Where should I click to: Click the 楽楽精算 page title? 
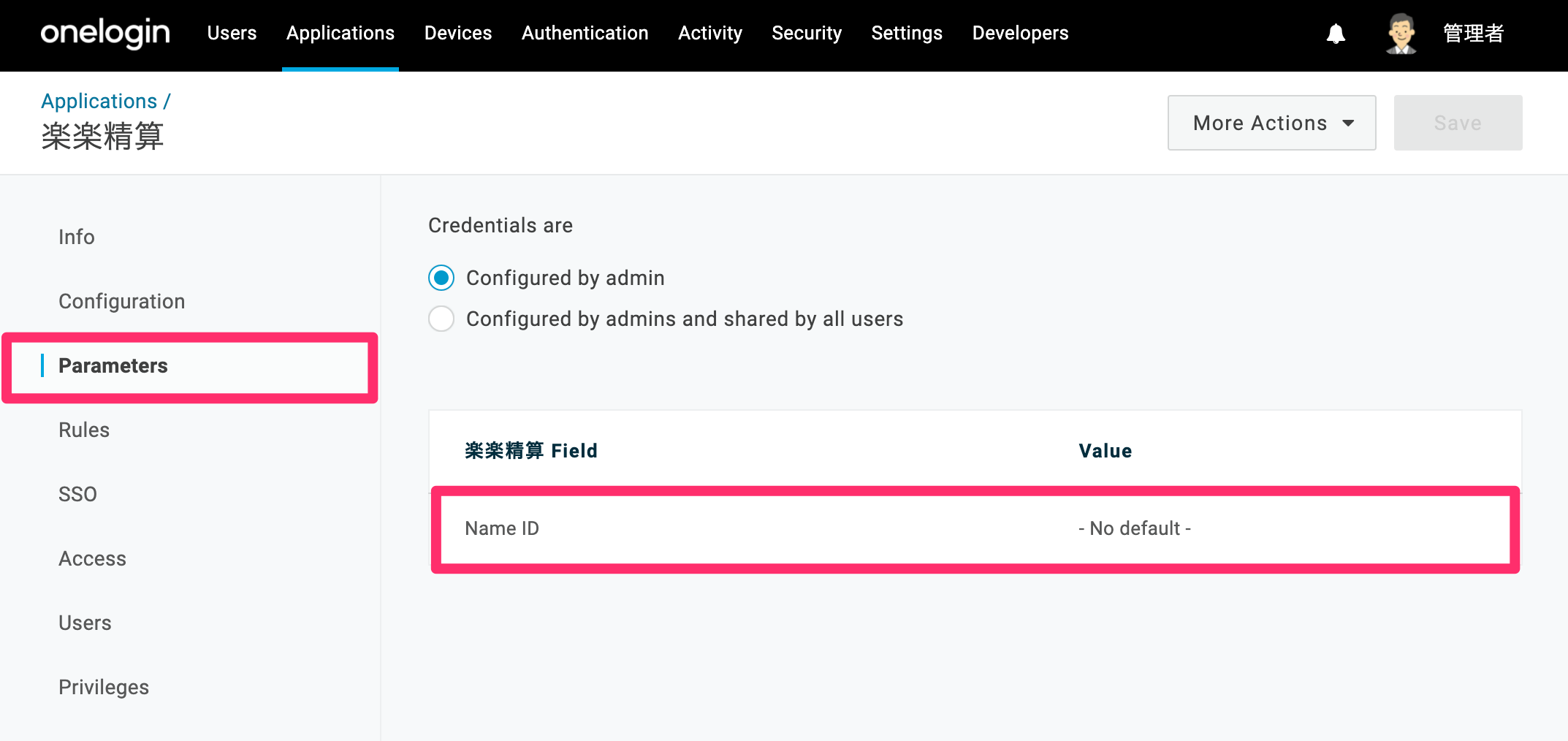point(102,137)
